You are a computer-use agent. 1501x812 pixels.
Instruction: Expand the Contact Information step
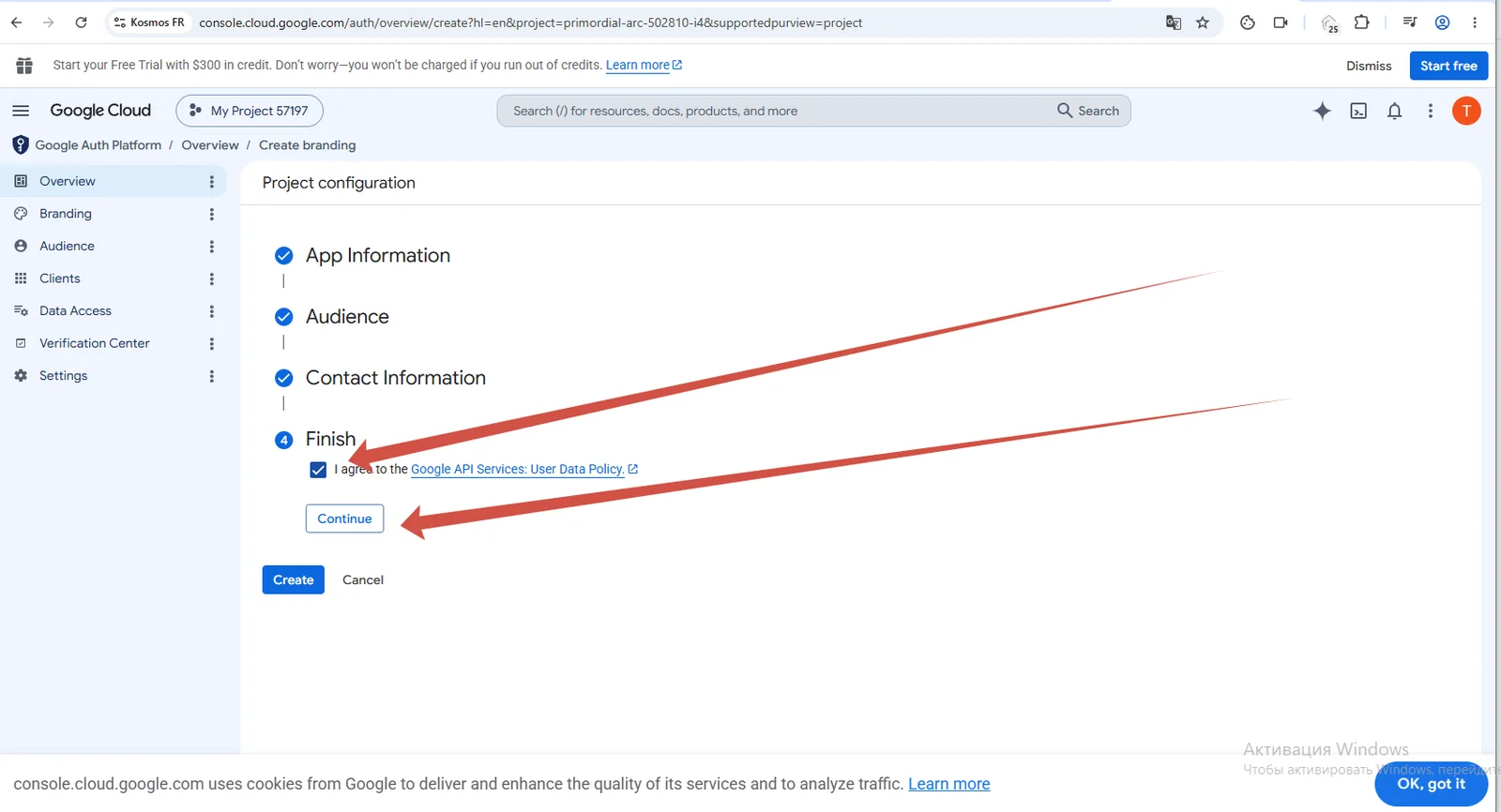tap(396, 378)
